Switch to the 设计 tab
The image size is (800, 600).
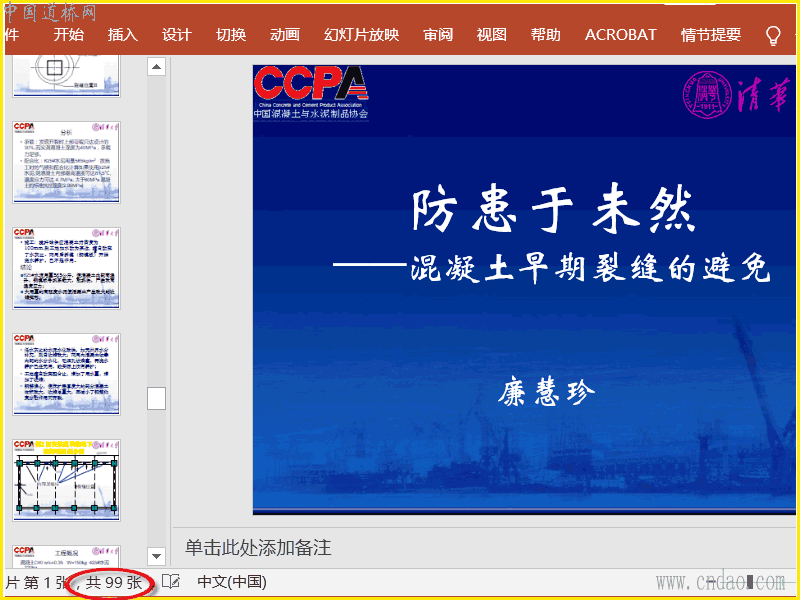tap(177, 35)
